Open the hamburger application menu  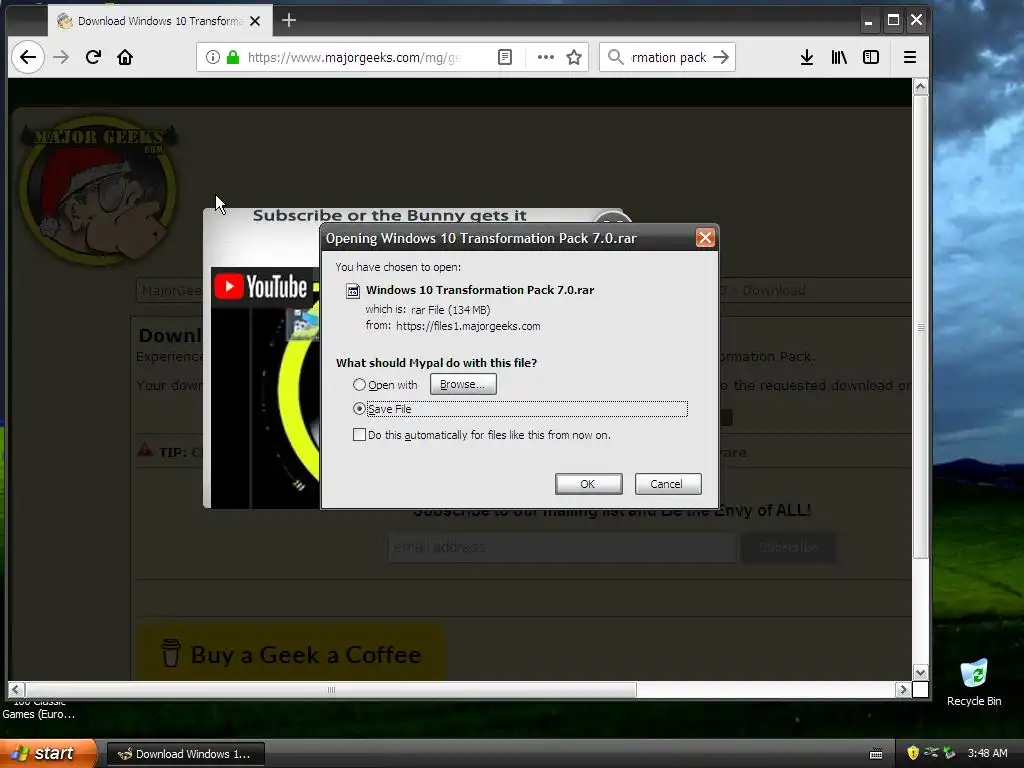click(x=910, y=57)
